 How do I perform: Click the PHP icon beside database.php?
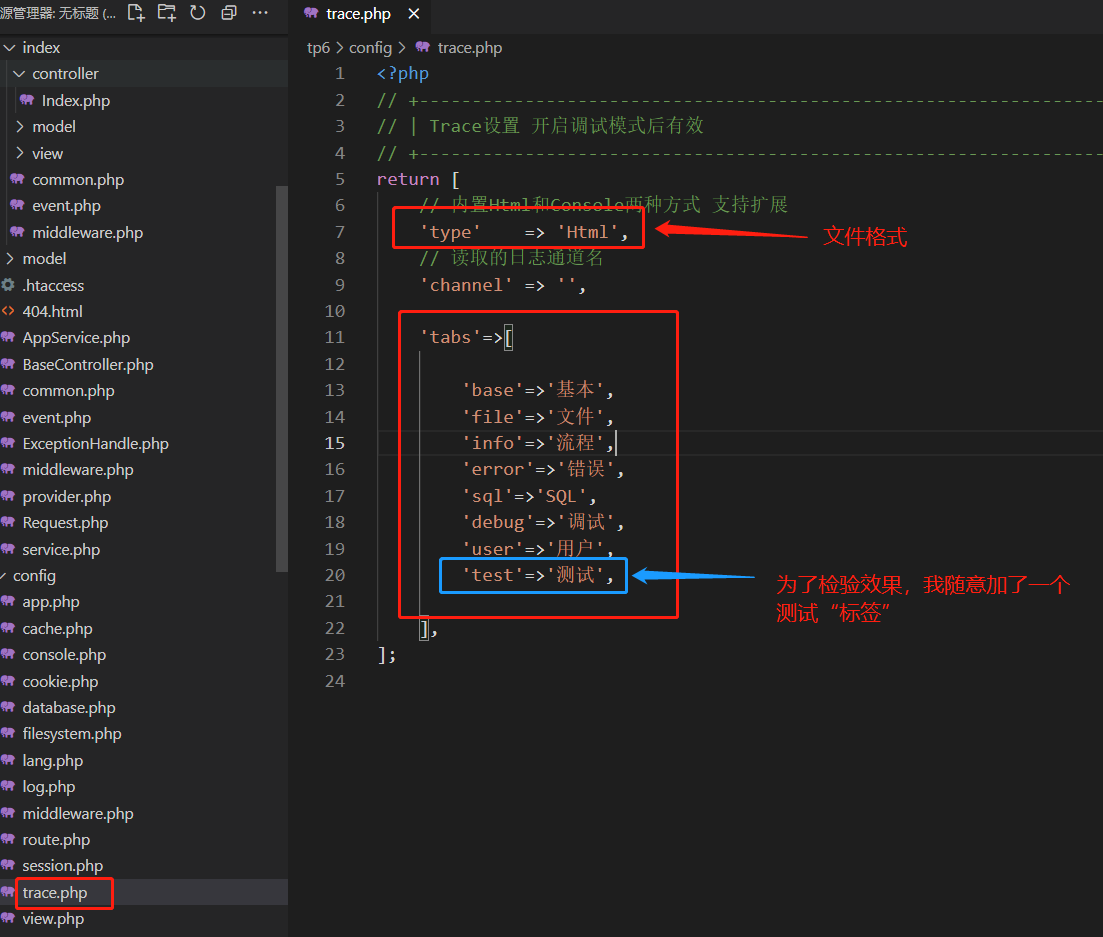(x=8, y=707)
